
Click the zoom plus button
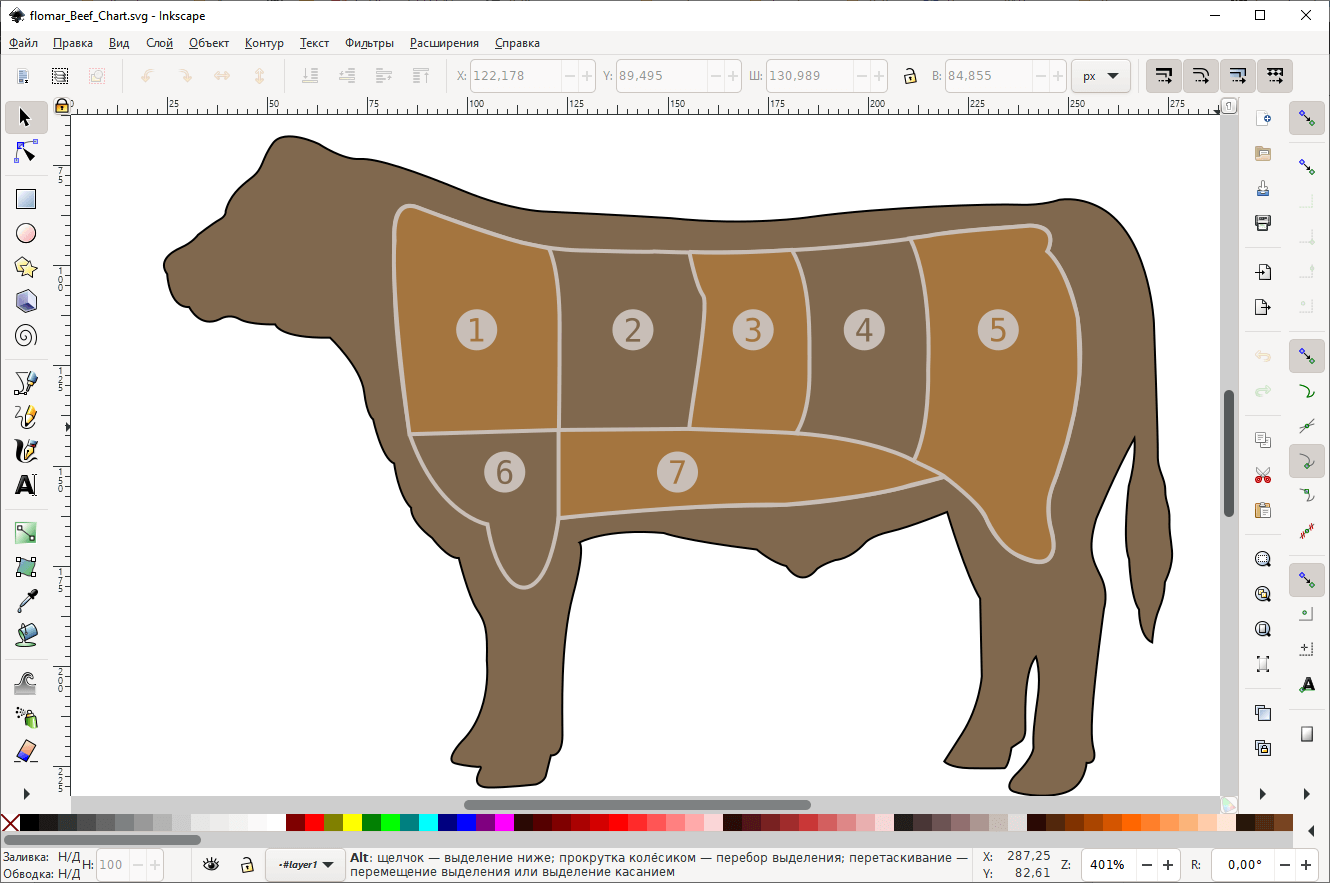point(1166,864)
